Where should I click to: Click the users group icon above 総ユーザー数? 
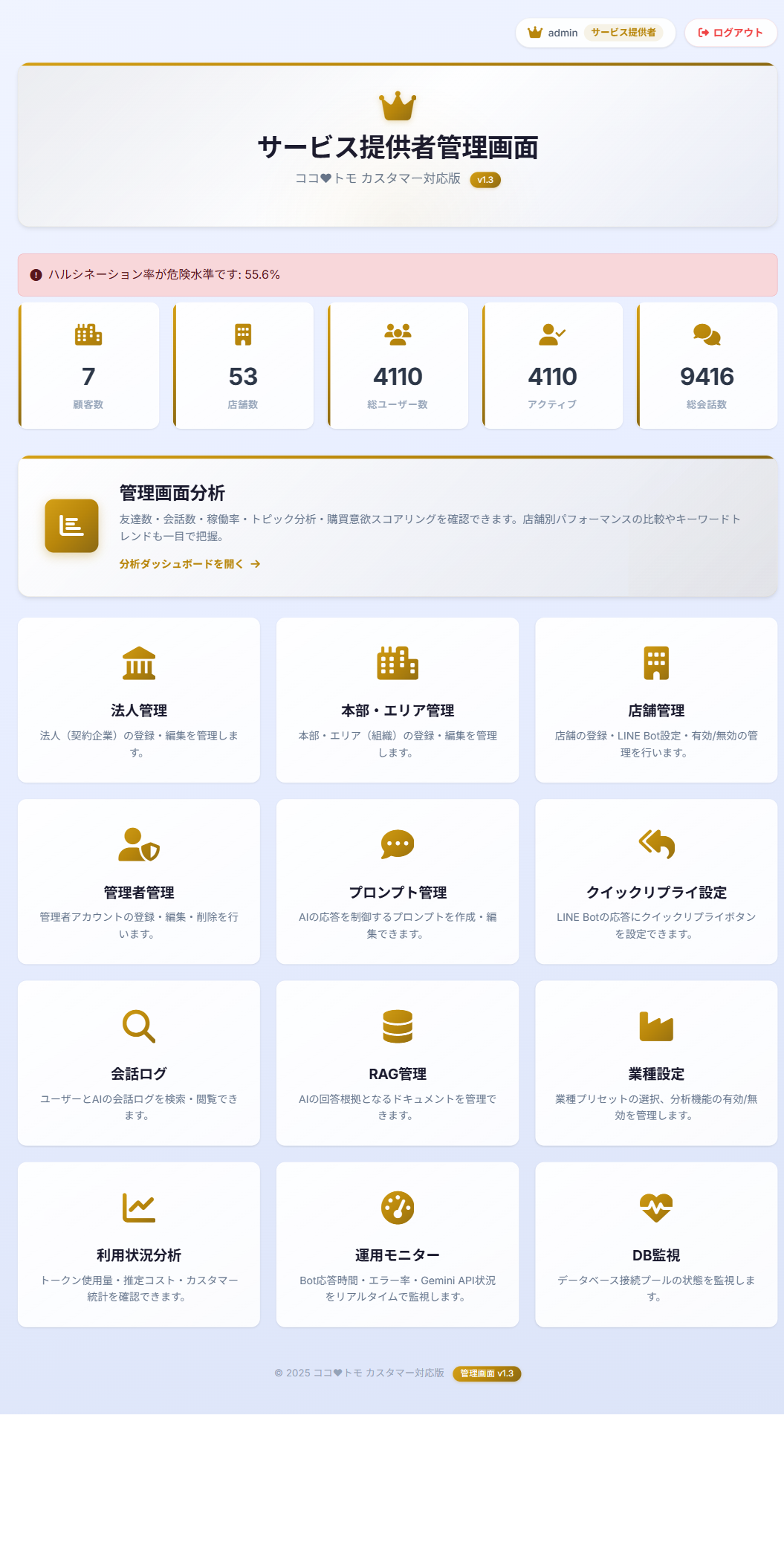pyautogui.click(x=398, y=334)
